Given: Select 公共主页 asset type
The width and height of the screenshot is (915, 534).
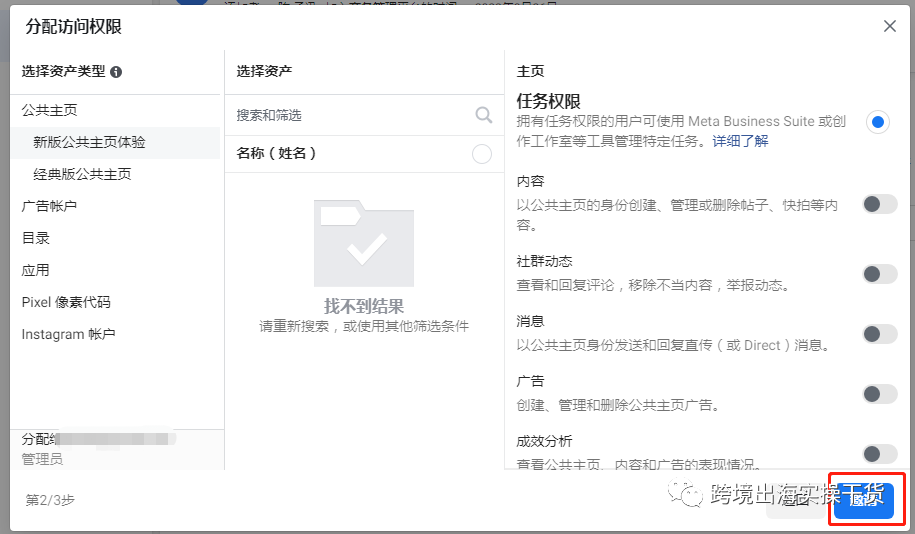Looking at the screenshot, I should (50, 110).
